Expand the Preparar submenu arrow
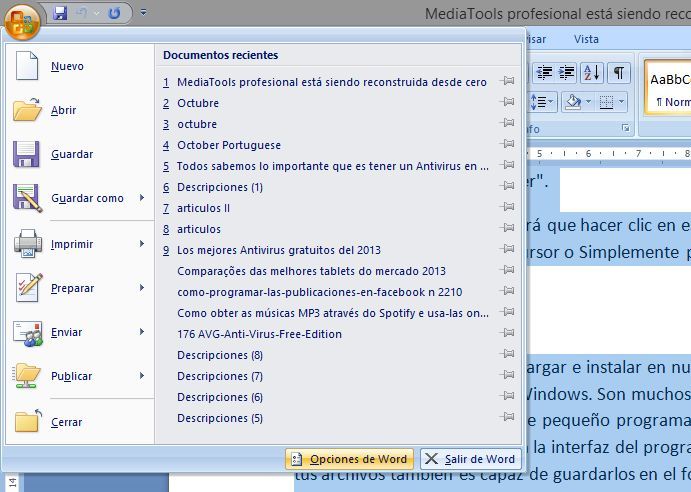Image resolution: width=691 pixels, height=492 pixels. [142, 287]
